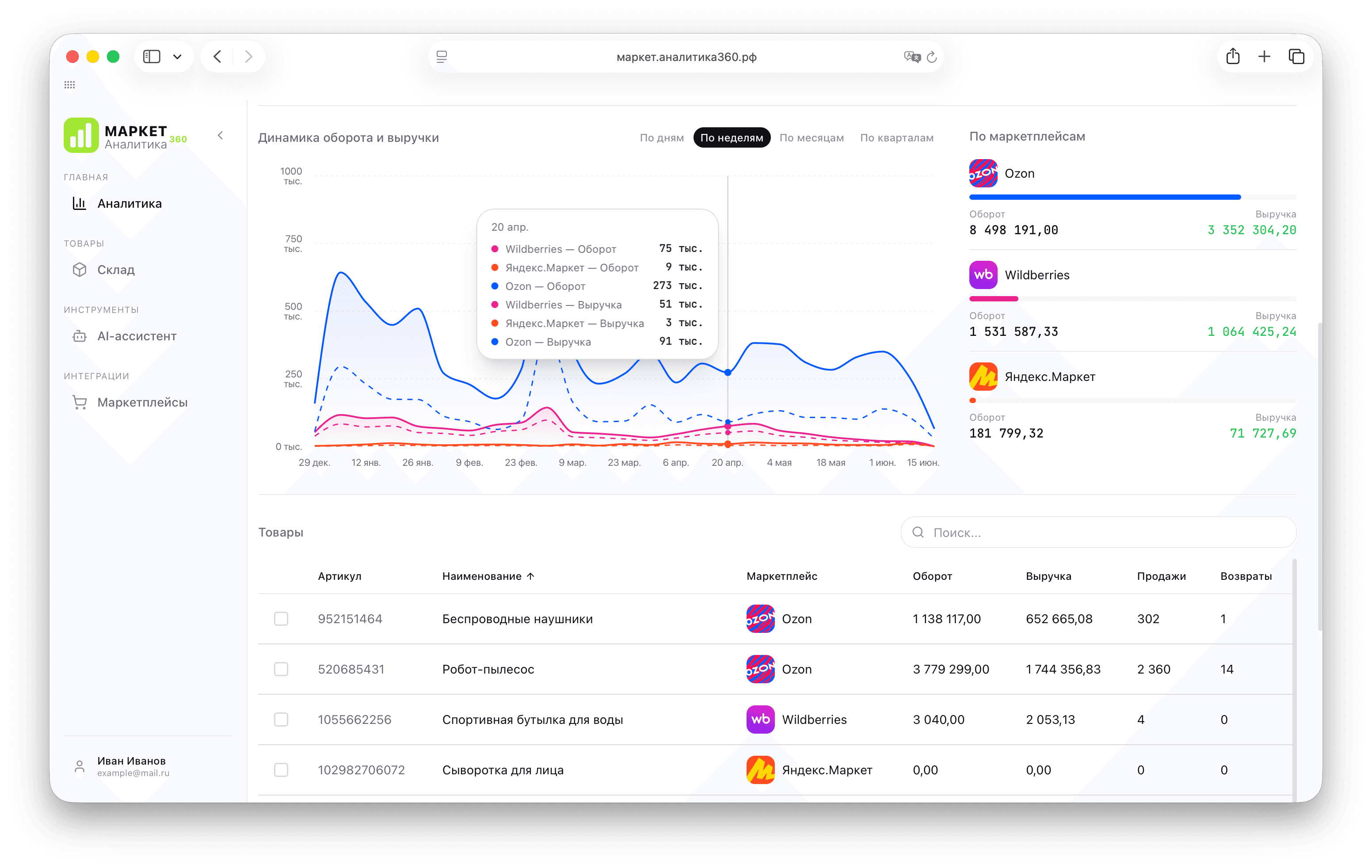Viewport: 1372px width, 868px height.
Task: Show tab overview icon
Action: (1296, 57)
